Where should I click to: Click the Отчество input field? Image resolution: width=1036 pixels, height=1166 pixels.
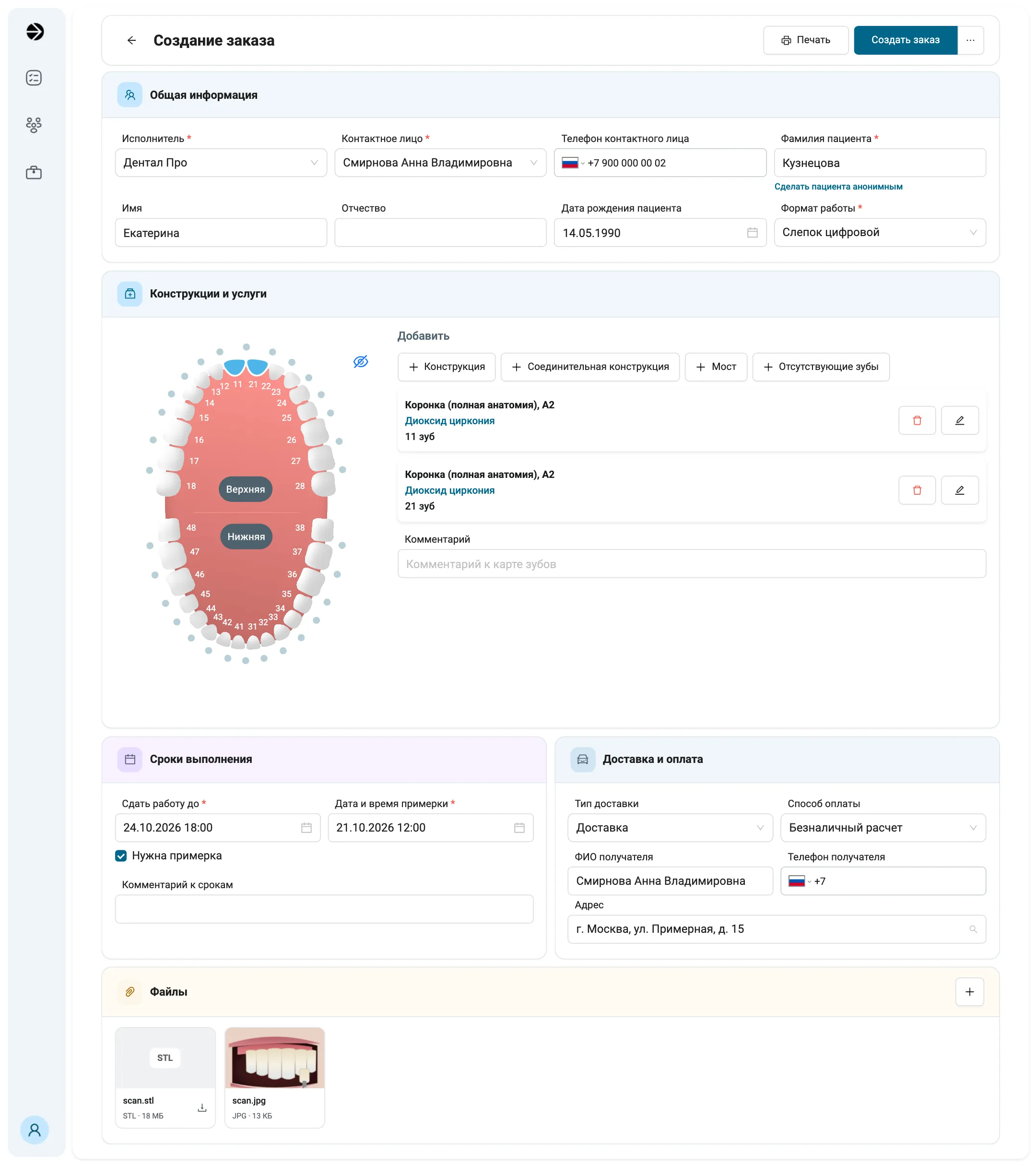coord(440,232)
